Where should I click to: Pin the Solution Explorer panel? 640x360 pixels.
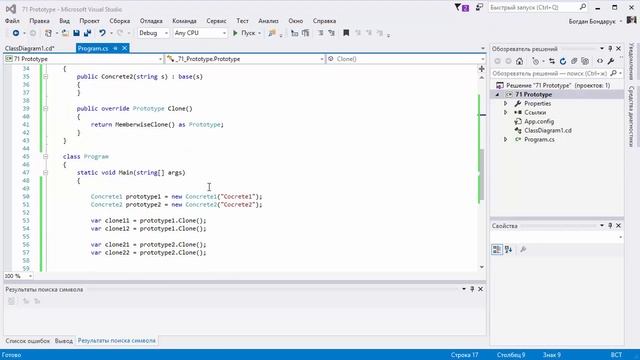610,49
